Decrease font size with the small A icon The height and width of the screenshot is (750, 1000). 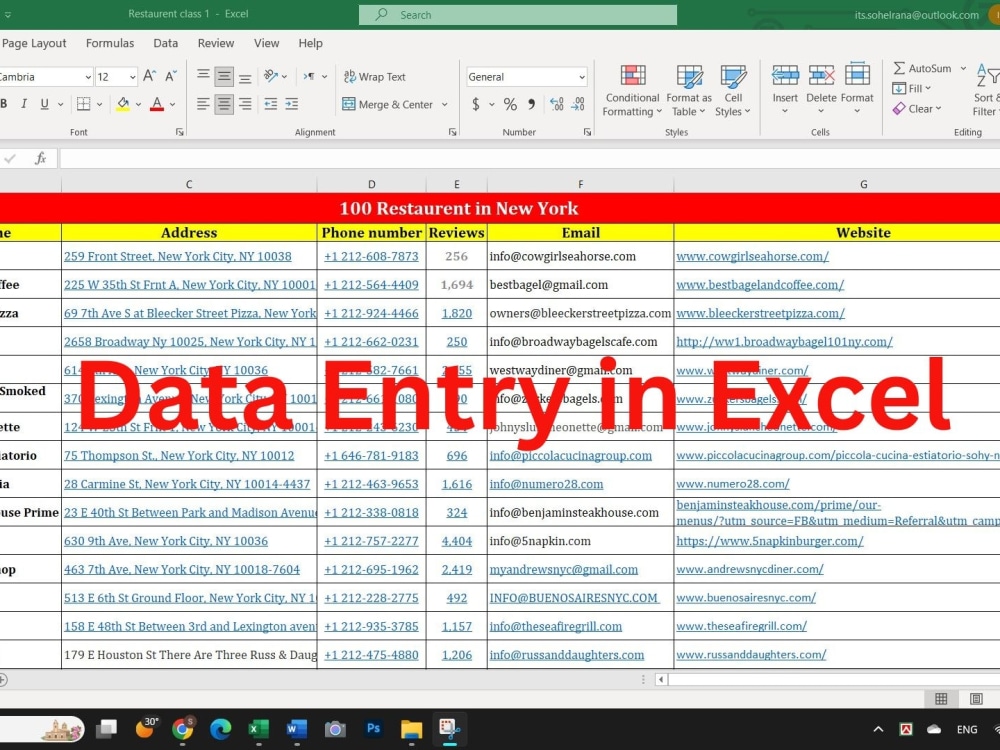tap(171, 77)
